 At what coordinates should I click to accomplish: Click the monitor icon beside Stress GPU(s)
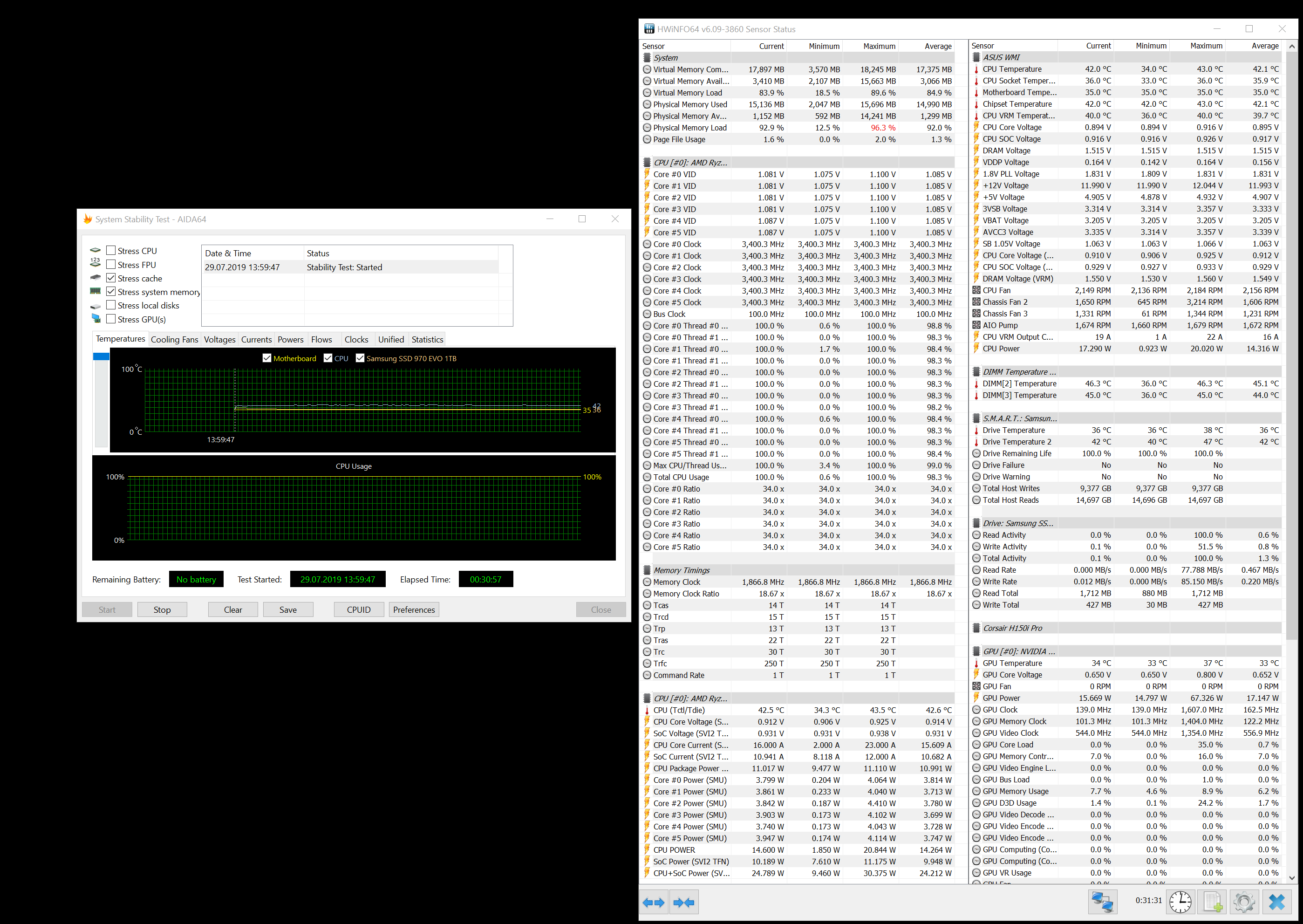pyautogui.click(x=96, y=319)
